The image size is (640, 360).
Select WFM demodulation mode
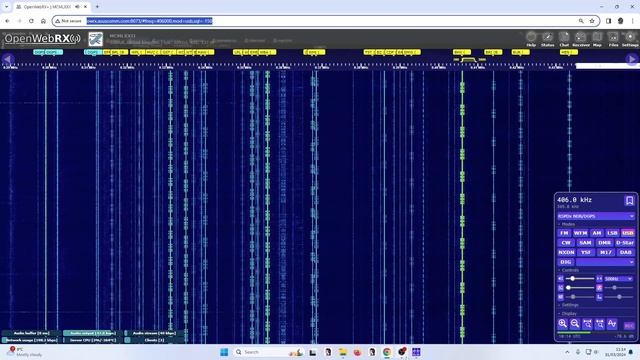[580, 233]
